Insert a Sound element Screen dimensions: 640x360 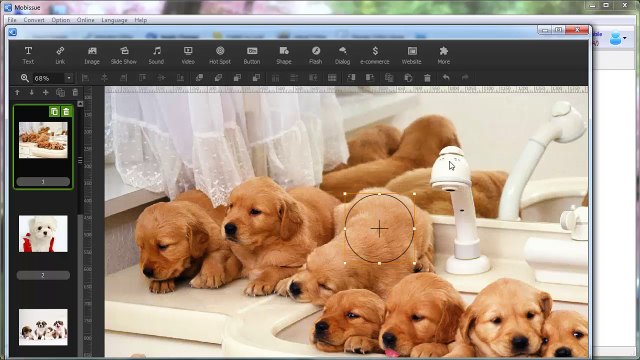coord(156,55)
